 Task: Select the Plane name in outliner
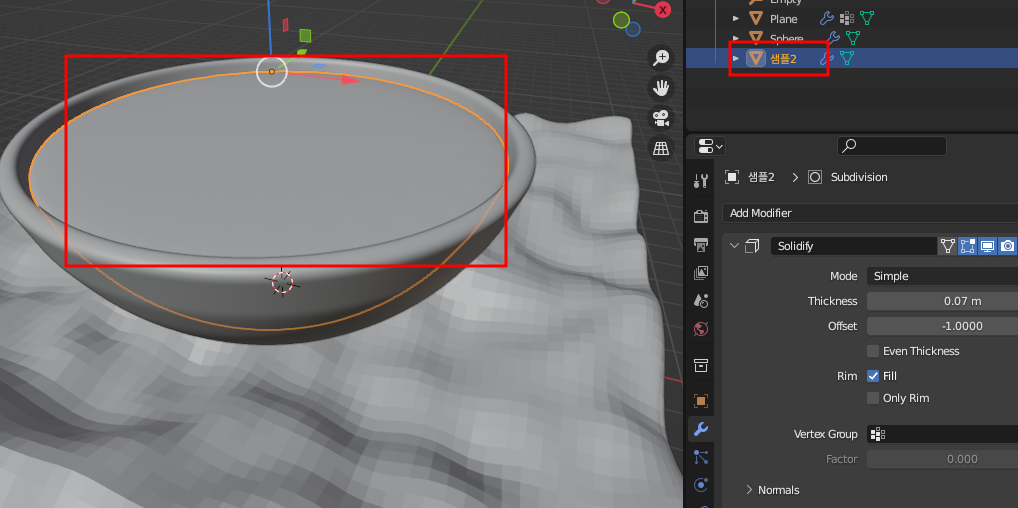784,19
